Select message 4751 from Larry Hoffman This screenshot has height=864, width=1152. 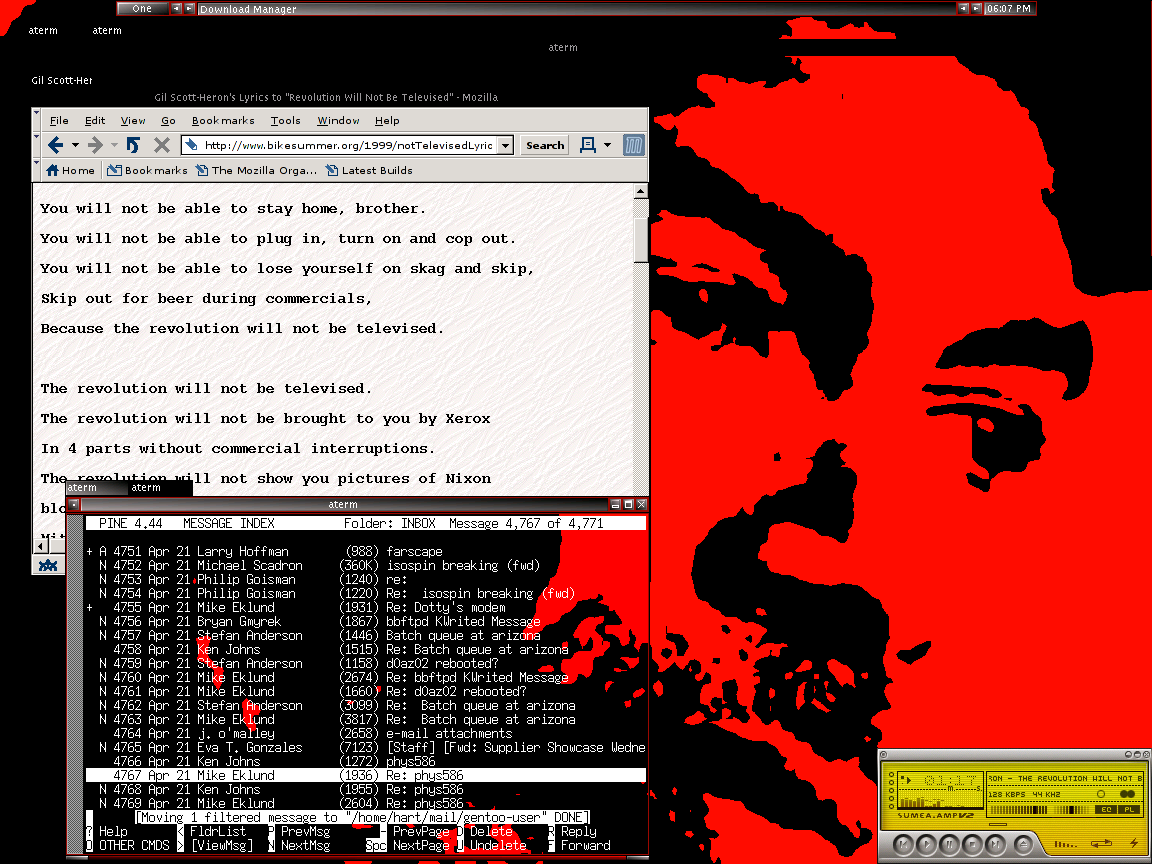(x=366, y=551)
